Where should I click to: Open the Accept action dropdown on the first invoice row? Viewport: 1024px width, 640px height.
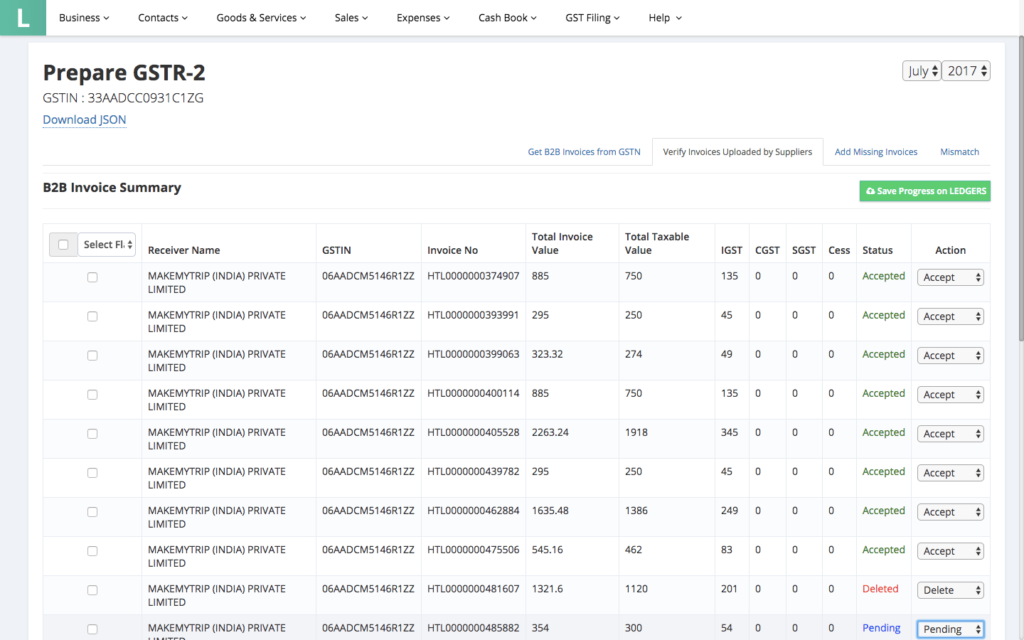[950, 276]
